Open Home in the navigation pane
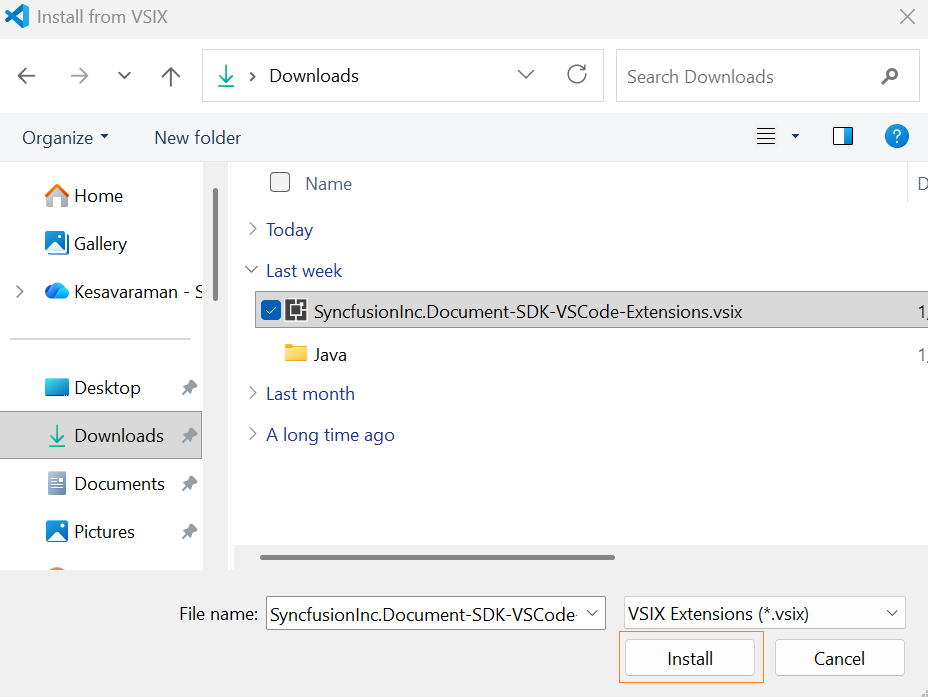This screenshot has width=928, height=697. pyautogui.click(x=84, y=196)
